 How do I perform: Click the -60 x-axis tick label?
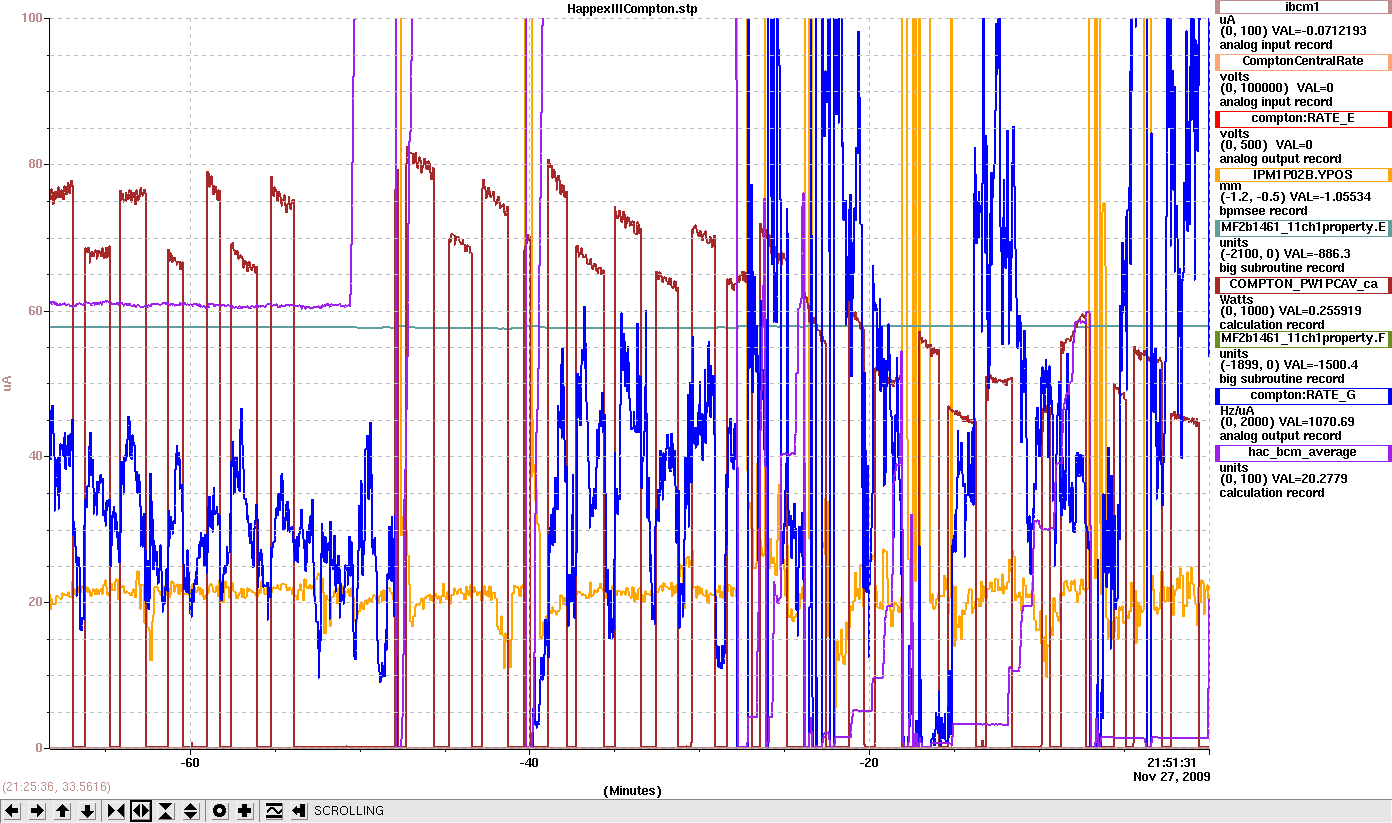click(x=190, y=762)
